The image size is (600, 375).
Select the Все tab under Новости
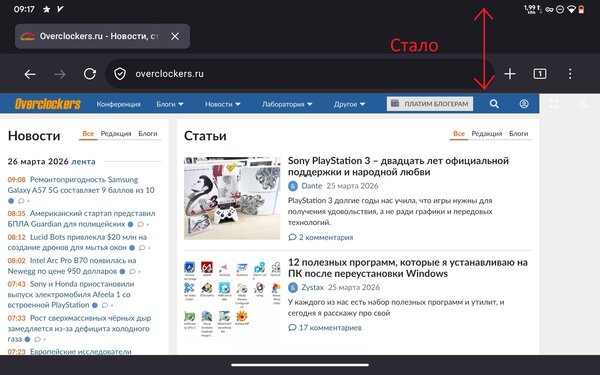(88, 134)
